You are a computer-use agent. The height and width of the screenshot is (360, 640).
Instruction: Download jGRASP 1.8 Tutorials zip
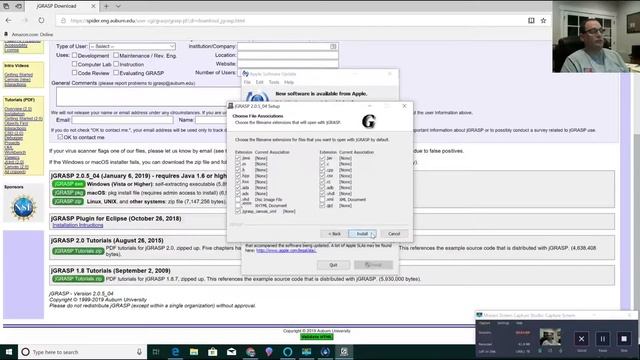(78, 279)
